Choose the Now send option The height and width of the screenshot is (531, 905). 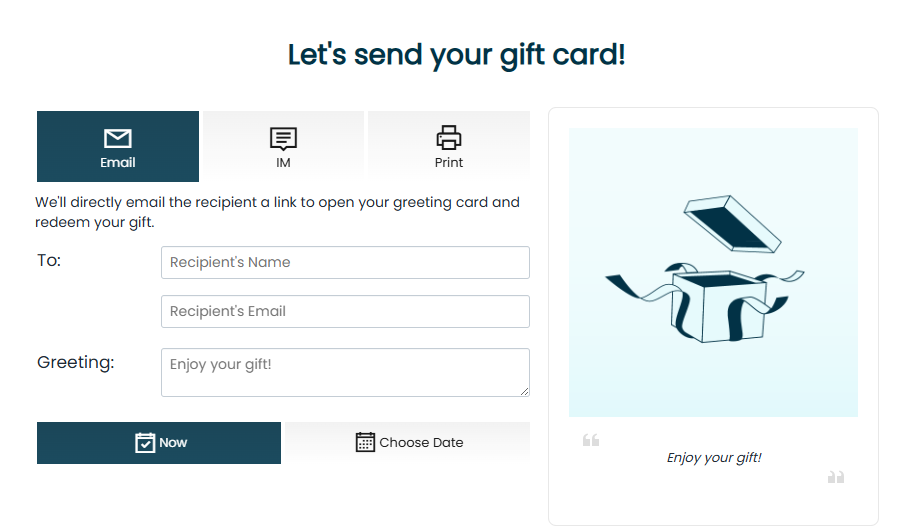[x=159, y=443]
